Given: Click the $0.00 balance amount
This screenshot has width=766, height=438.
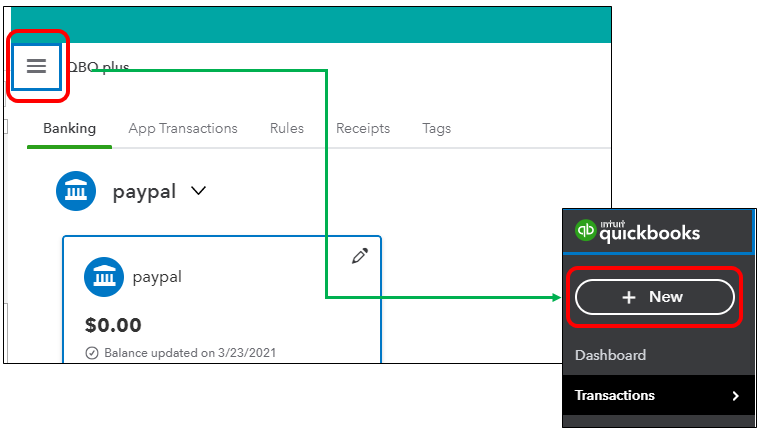Looking at the screenshot, I should (x=113, y=325).
